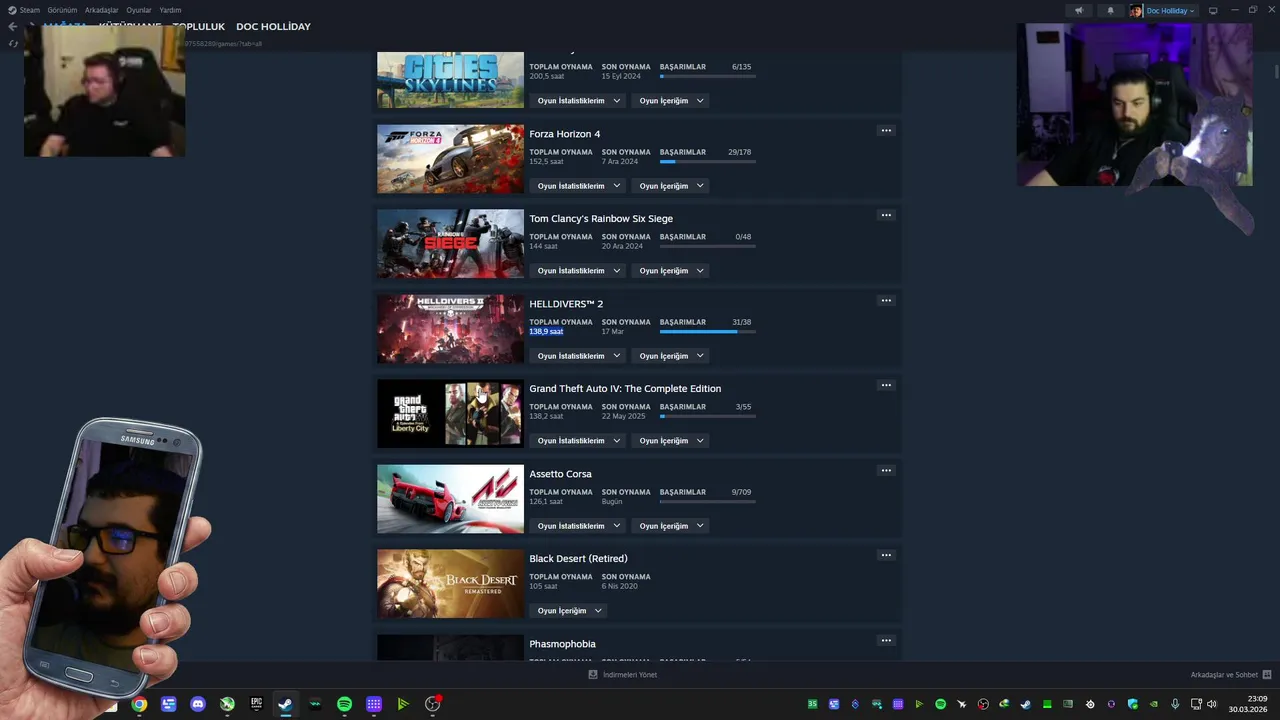Open the Assetto Corsa title link
The image size is (1280, 720).
(x=560, y=474)
